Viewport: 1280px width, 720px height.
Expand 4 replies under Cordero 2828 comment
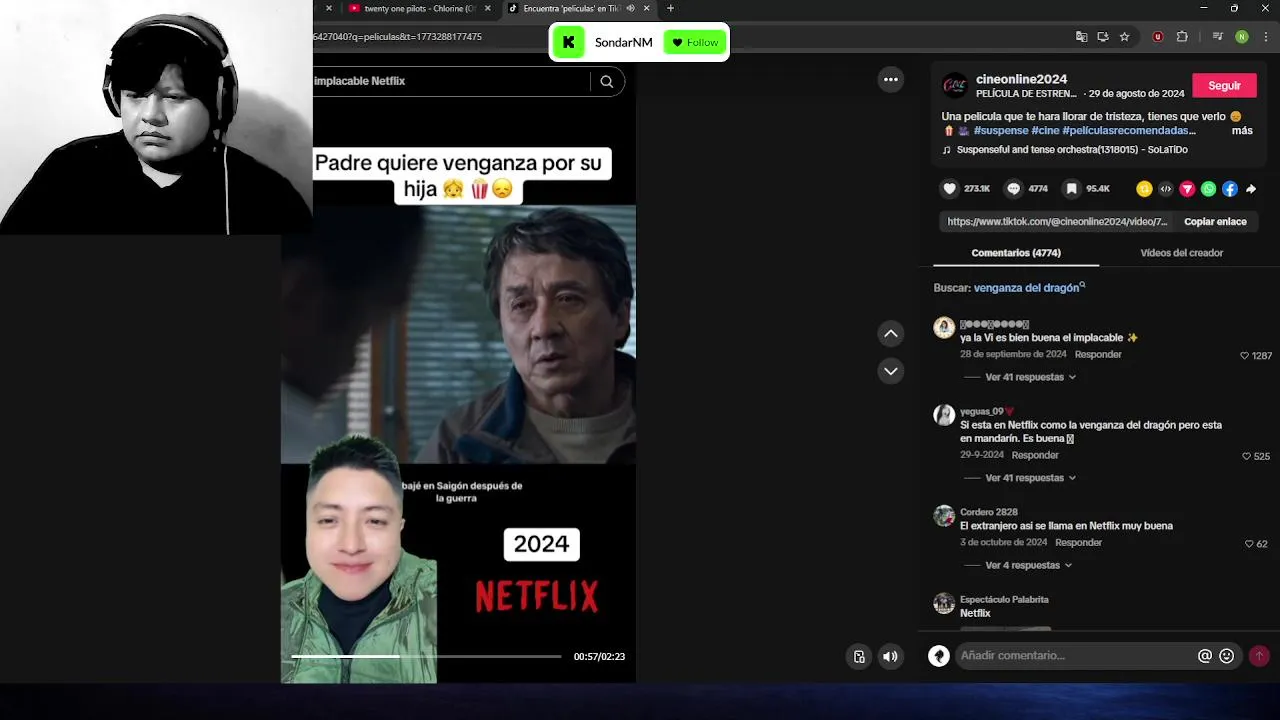[1029, 565]
